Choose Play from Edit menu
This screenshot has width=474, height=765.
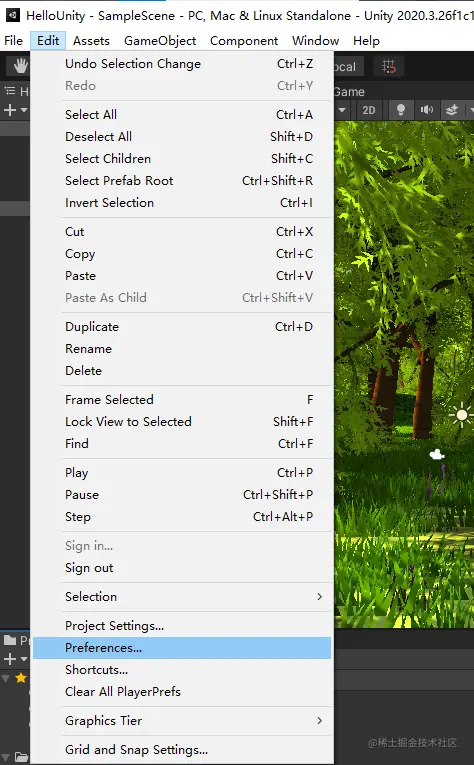[x=182, y=472]
